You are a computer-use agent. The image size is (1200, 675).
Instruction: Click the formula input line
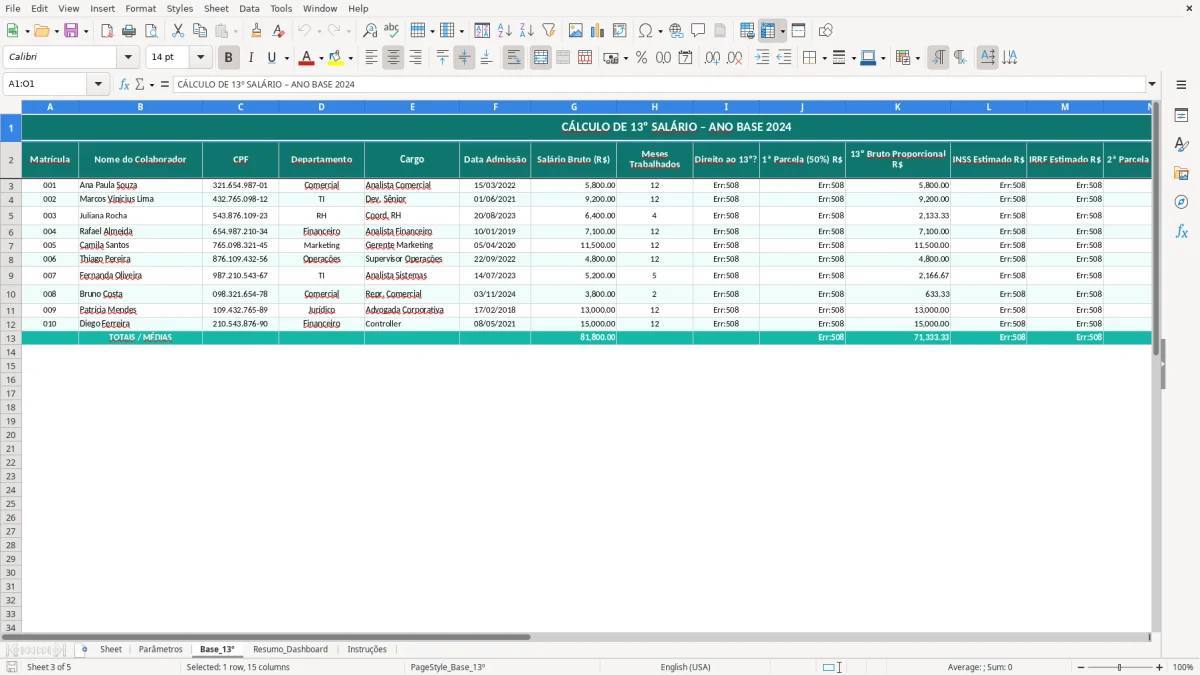(x=659, y=84)
